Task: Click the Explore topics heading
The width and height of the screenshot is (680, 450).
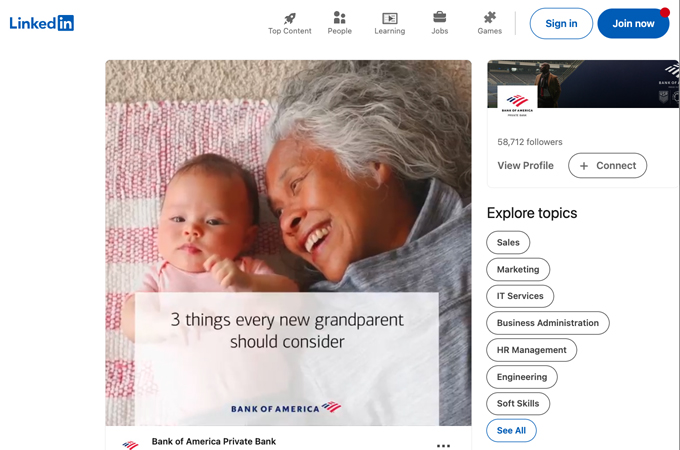Action: (x=532, y=213)
